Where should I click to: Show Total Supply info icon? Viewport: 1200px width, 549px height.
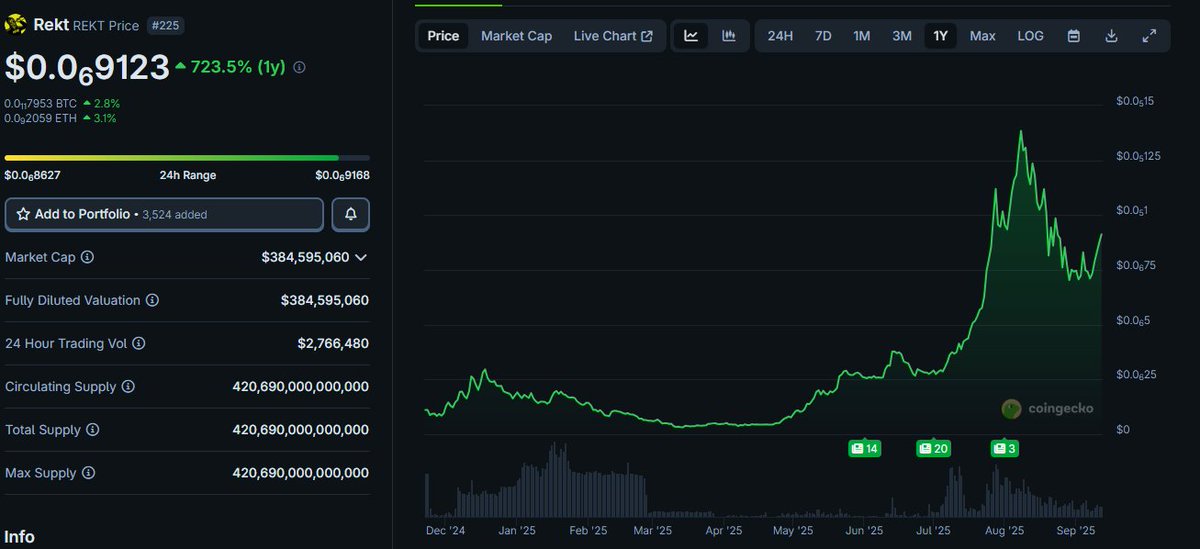click(92, 429)
